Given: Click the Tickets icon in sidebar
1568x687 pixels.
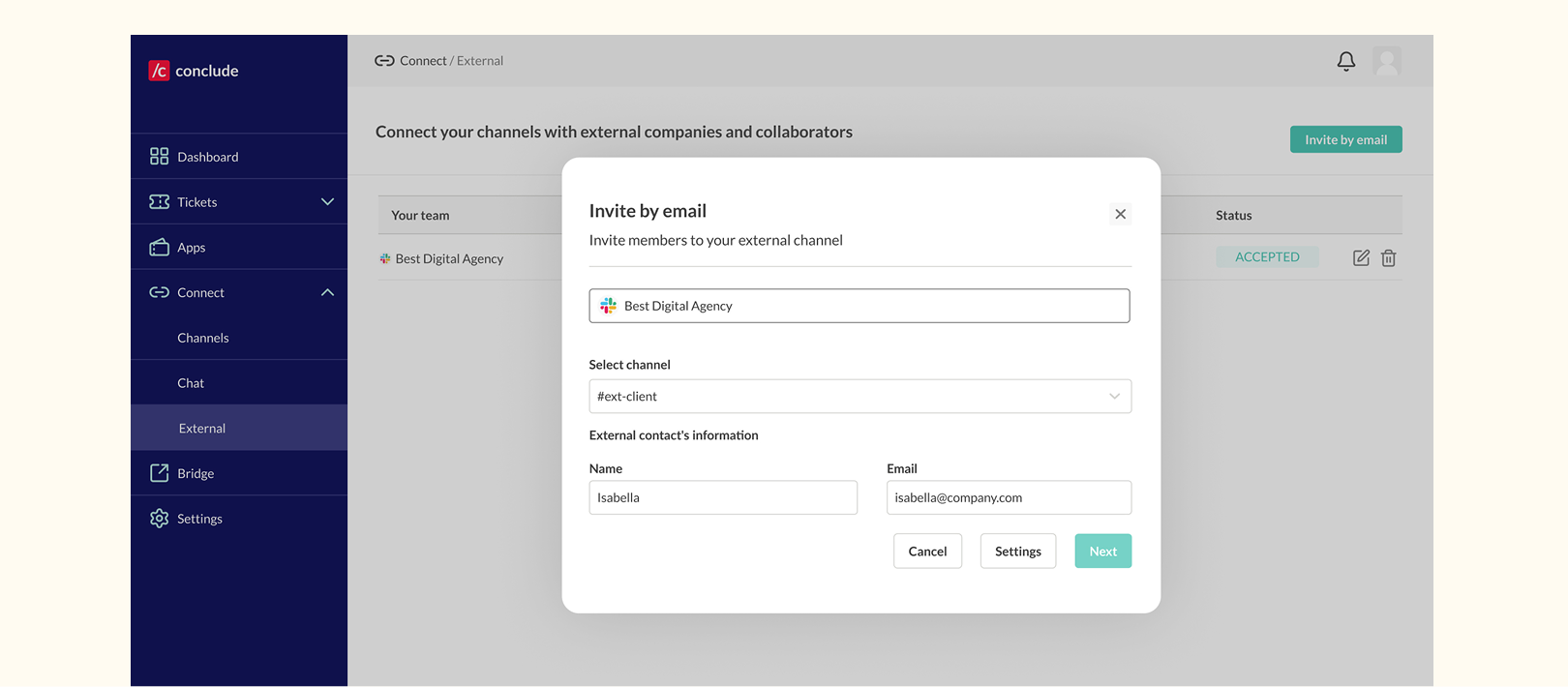Looking at the screenshot, I should [159, 202].
